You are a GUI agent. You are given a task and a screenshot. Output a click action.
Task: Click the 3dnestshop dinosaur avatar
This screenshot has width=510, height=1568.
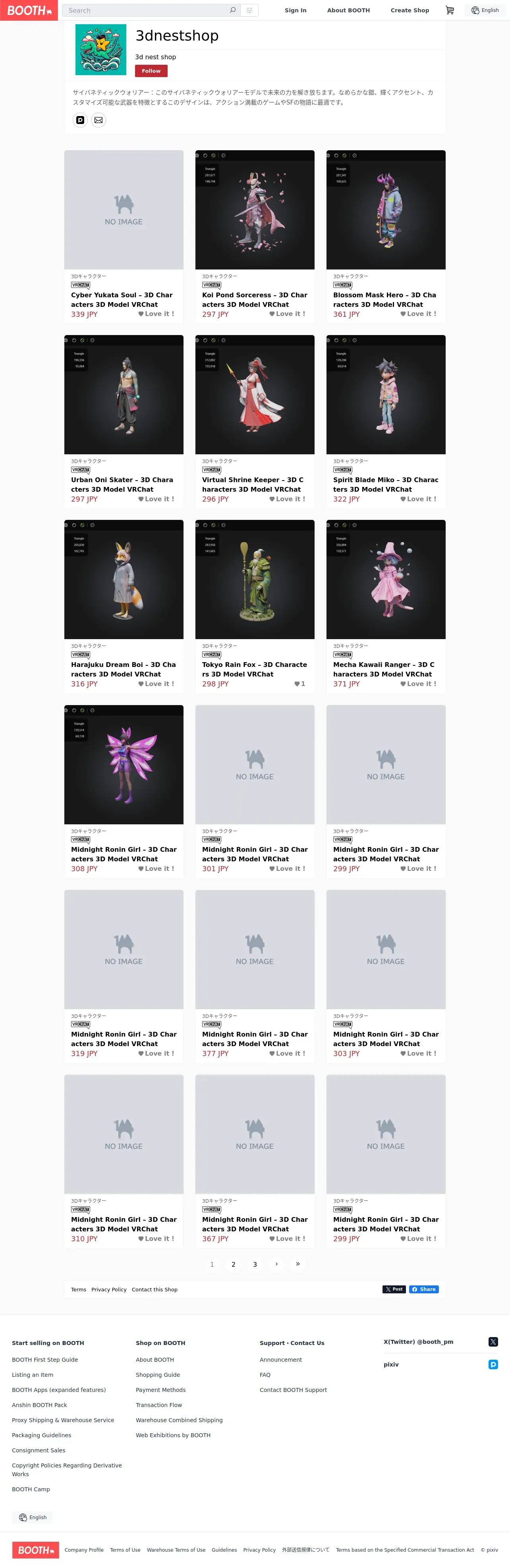point(100,50)
